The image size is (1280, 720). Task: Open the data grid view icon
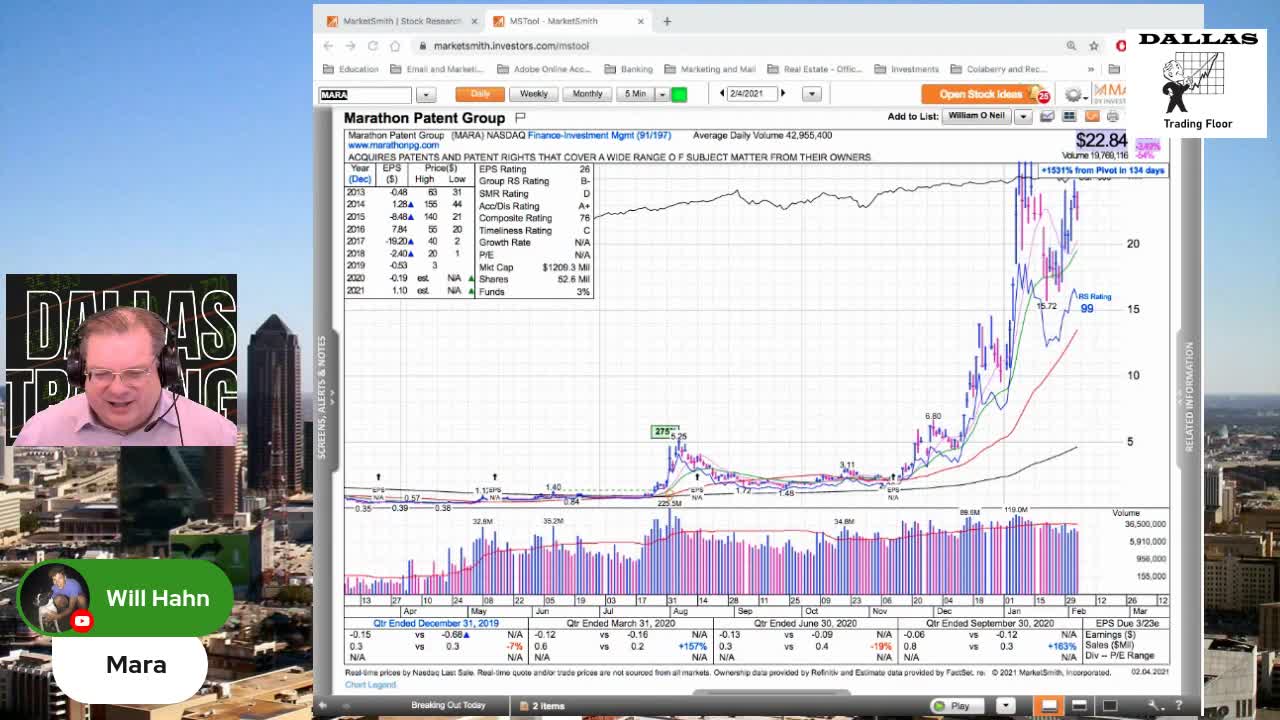point(1069,117)
